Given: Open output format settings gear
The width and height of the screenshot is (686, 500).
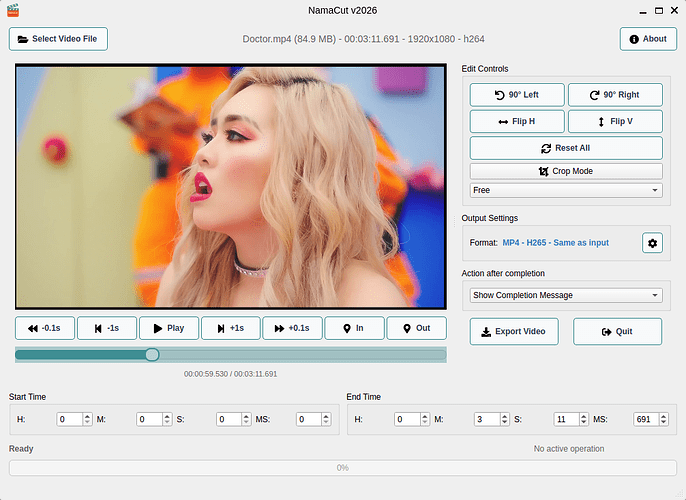Looking at the screenshot, I should click(652, 243).
